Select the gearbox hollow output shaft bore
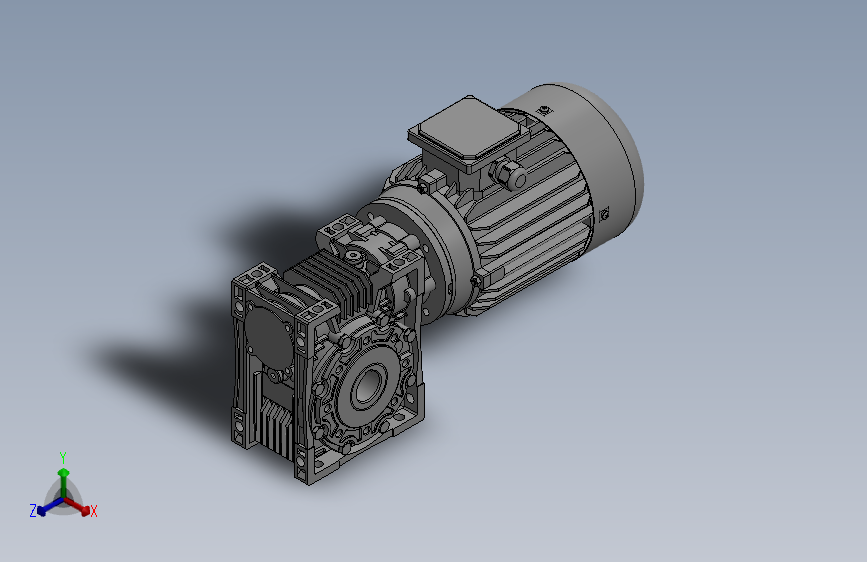Screen dimensions: 867x562 point(367,387)
